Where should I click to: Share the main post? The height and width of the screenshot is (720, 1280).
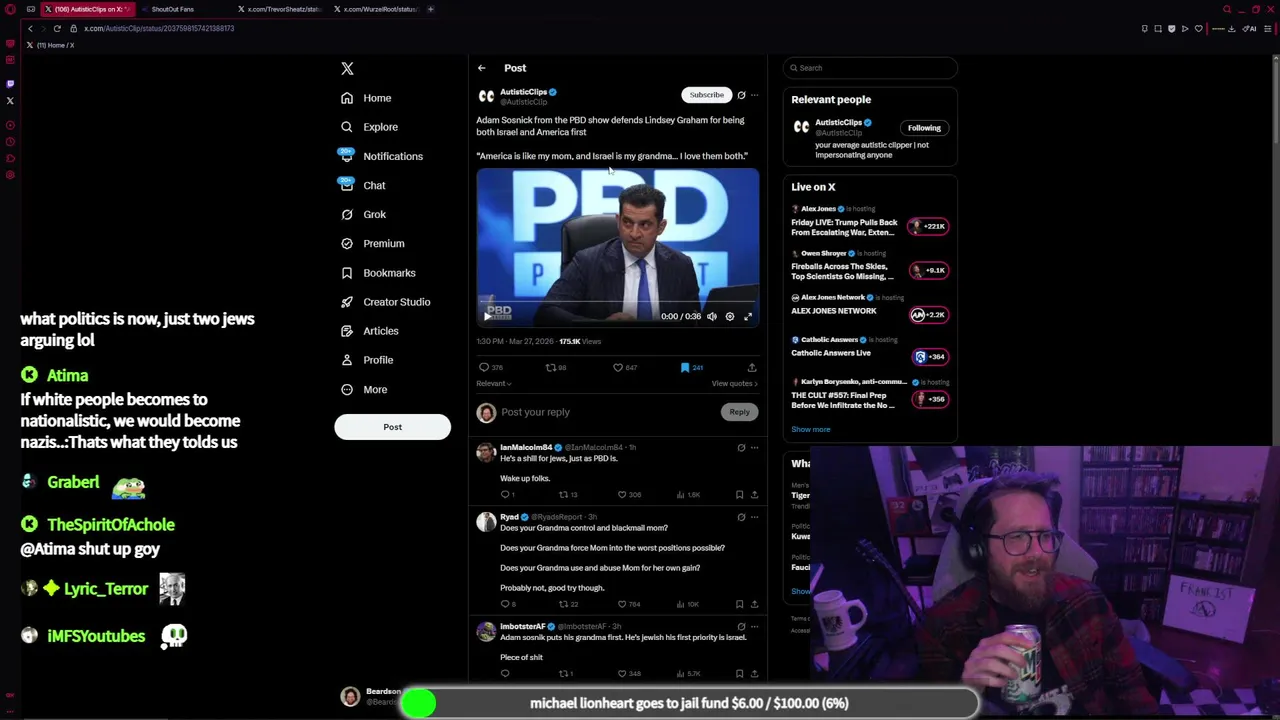point(752,367)
